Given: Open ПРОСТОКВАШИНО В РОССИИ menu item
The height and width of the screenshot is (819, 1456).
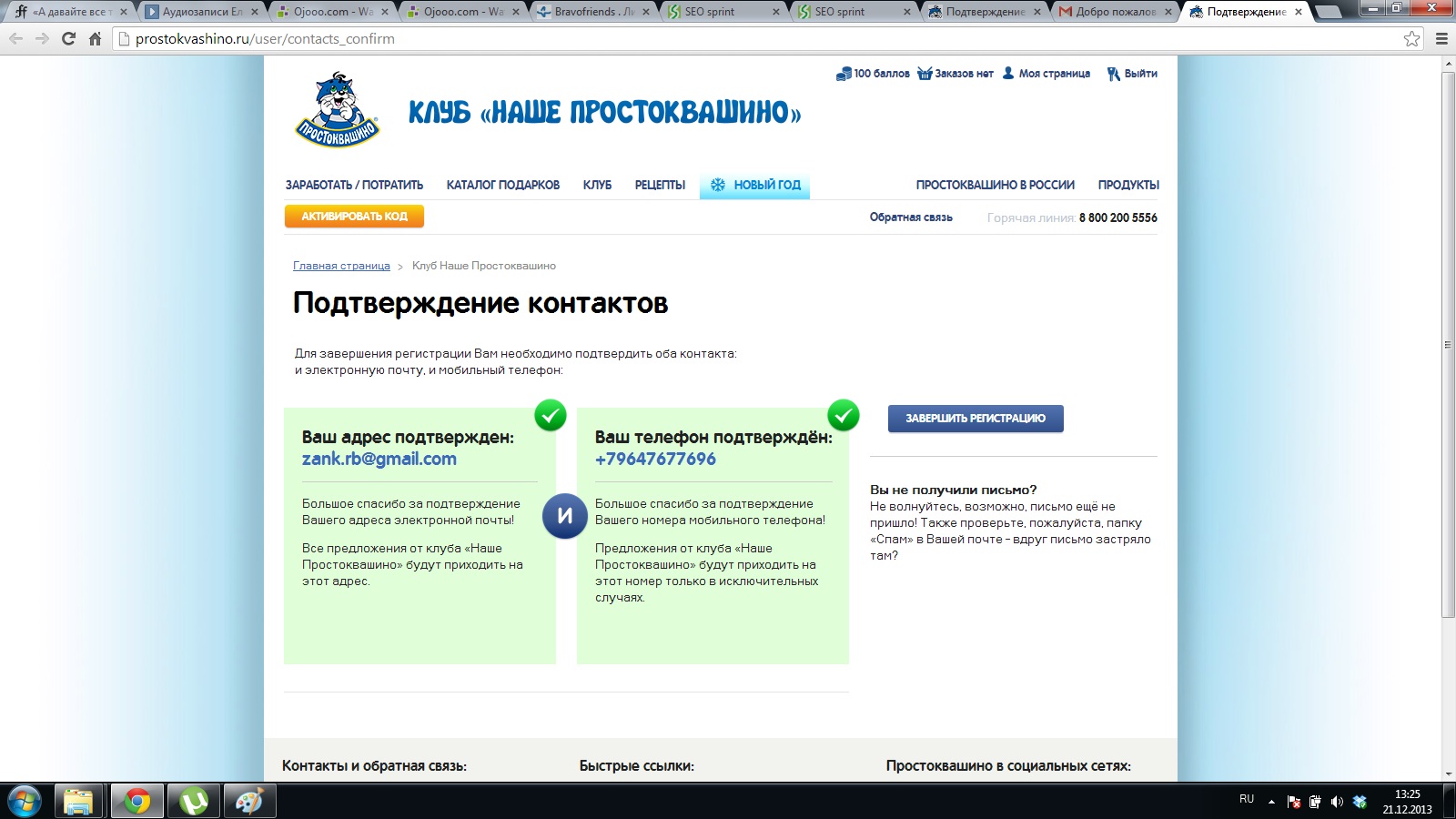Looking at the screenshot, I should point(995,185).
